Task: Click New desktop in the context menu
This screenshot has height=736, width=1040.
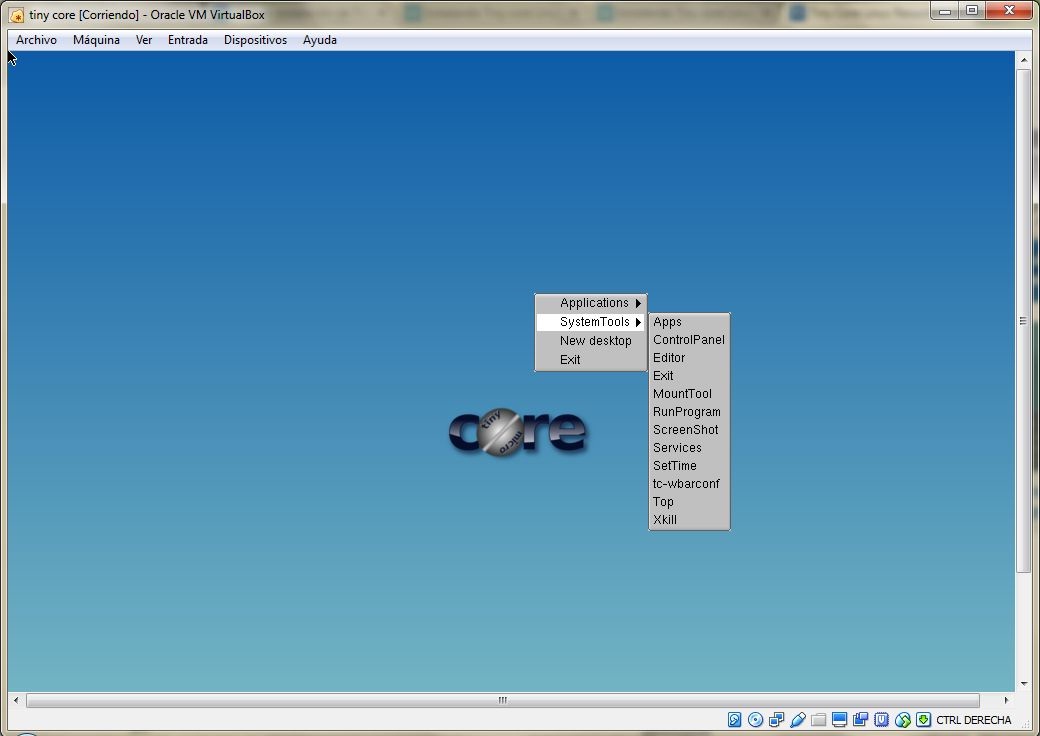Action: [595, 341]
